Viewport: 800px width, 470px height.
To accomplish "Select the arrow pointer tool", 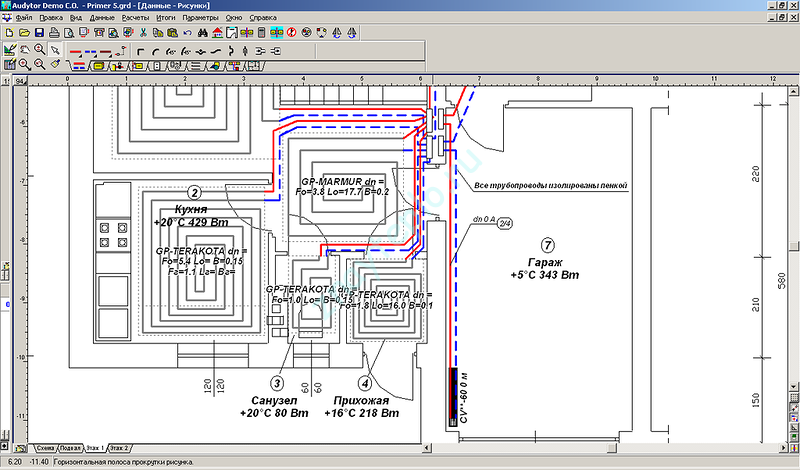I will coord(55,49).
